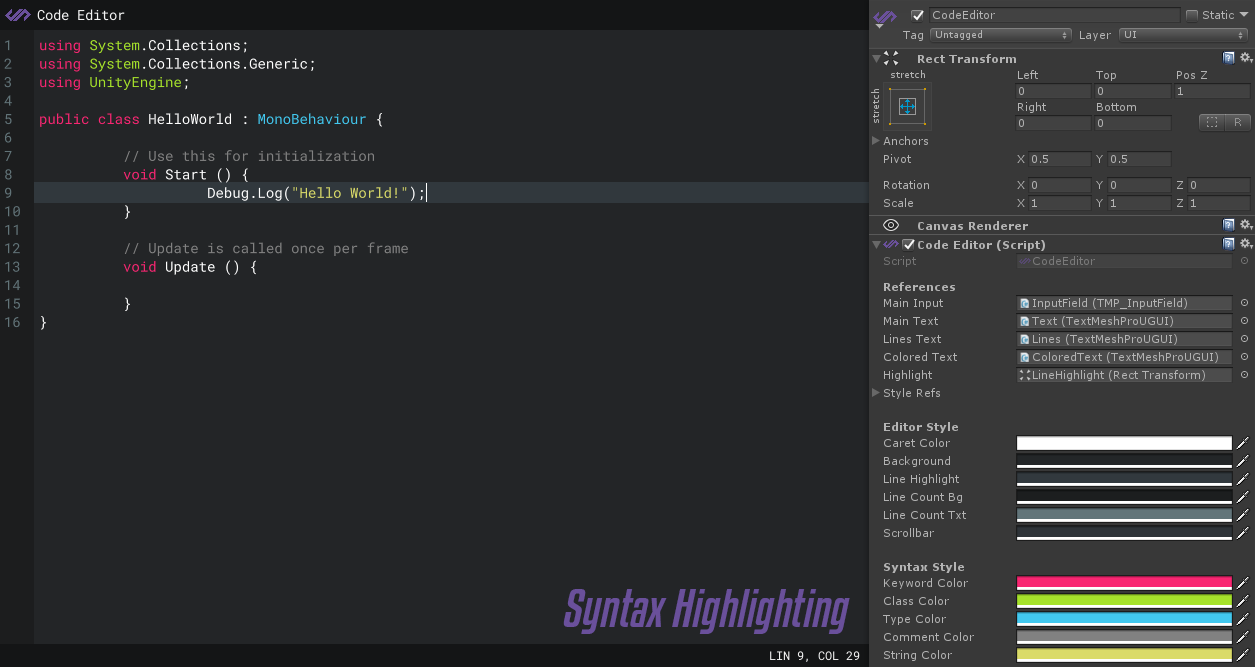The image size is (1255, 667).
Task: Open the Tag dropdown showing Untagged
Action: click(1000, 34)
